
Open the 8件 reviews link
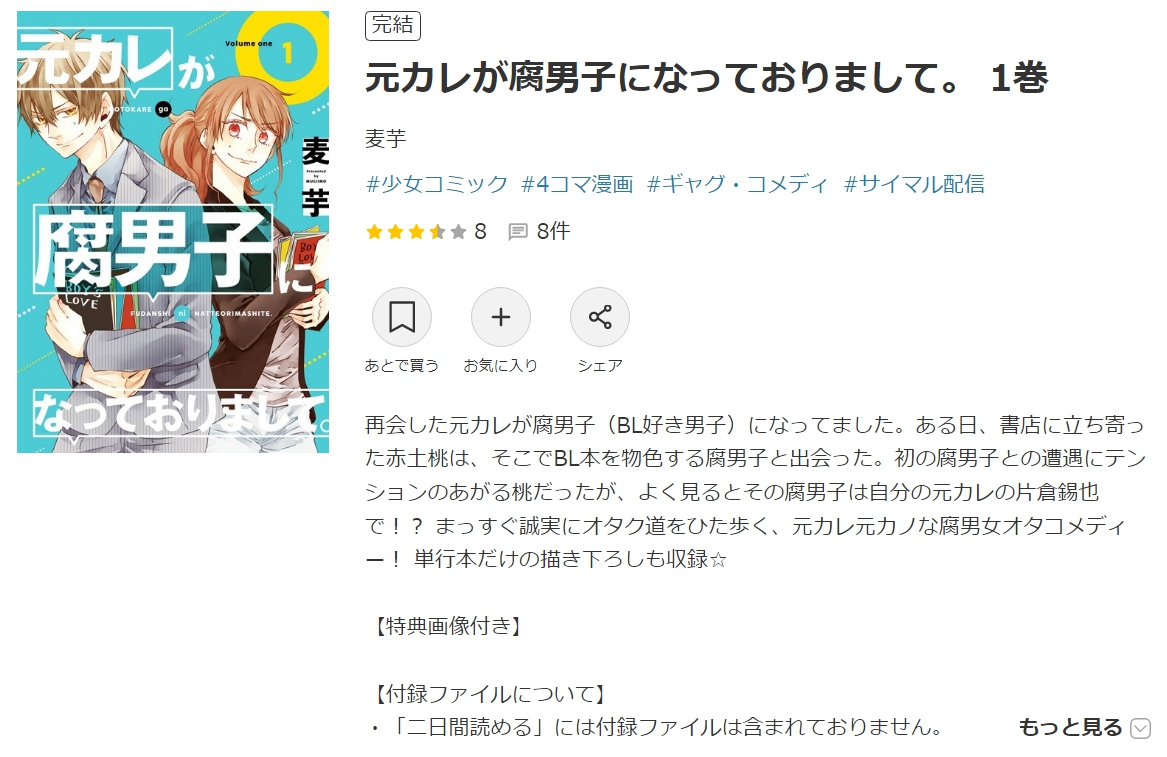(554, 231)
